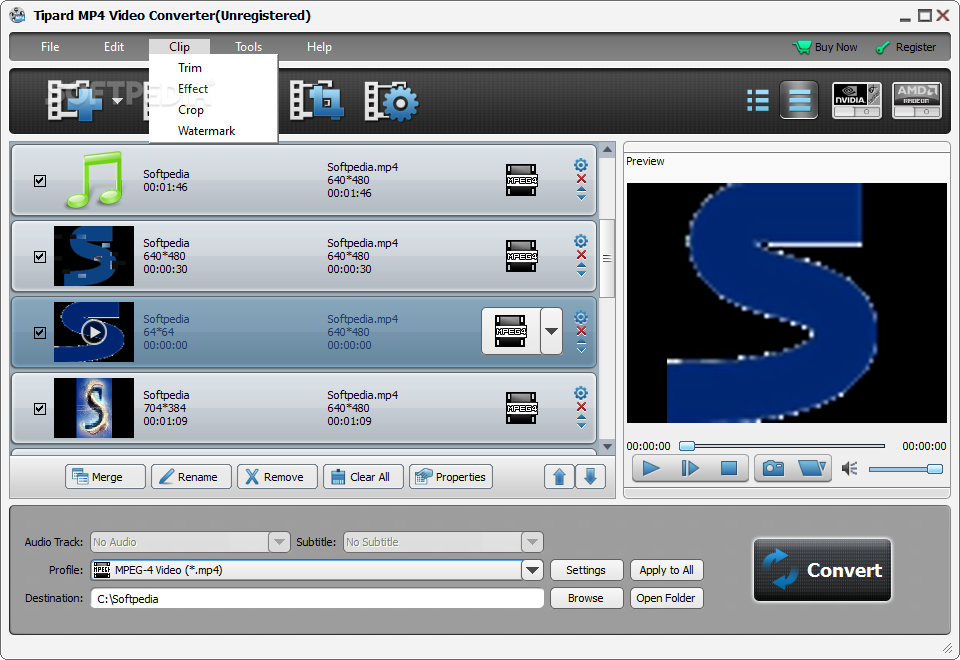Stop the preview playback
960x660 pixels.
click(728, 468)
